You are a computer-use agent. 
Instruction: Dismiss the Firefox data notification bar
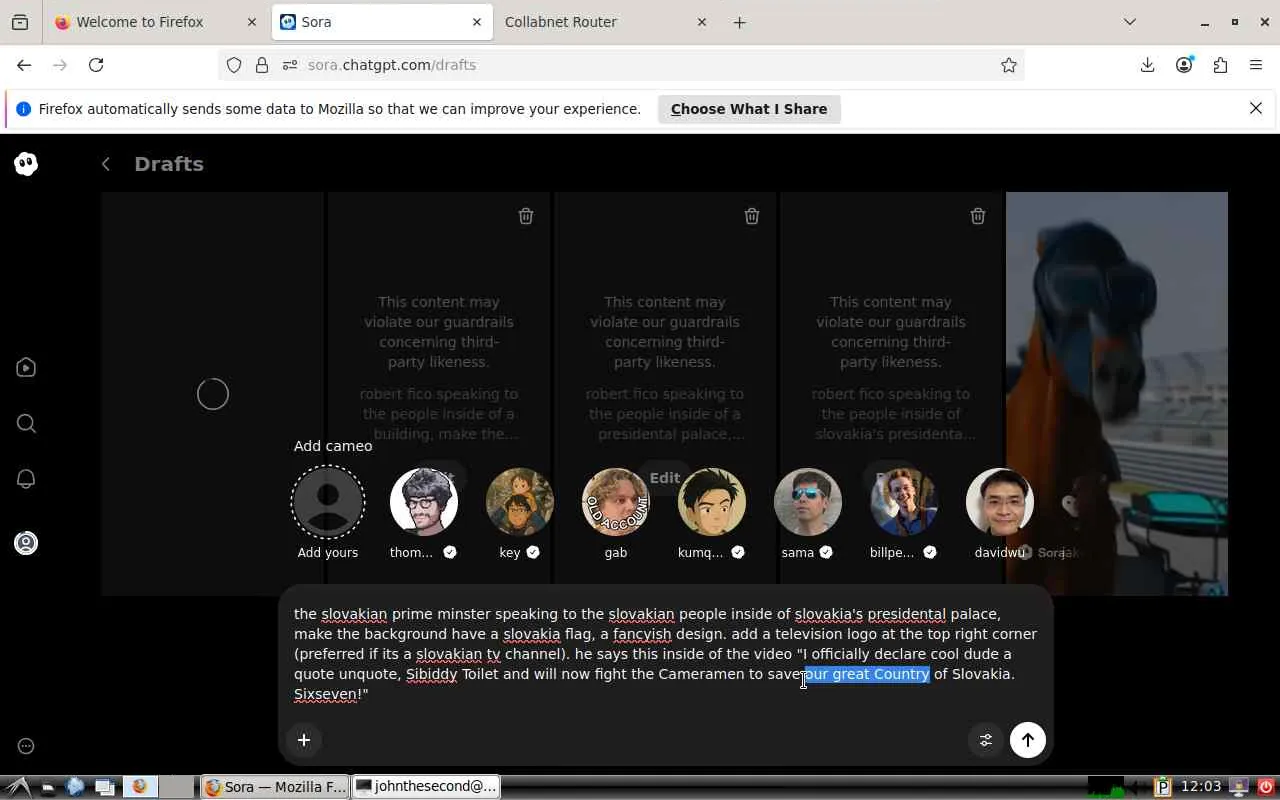coord(1256,108)
